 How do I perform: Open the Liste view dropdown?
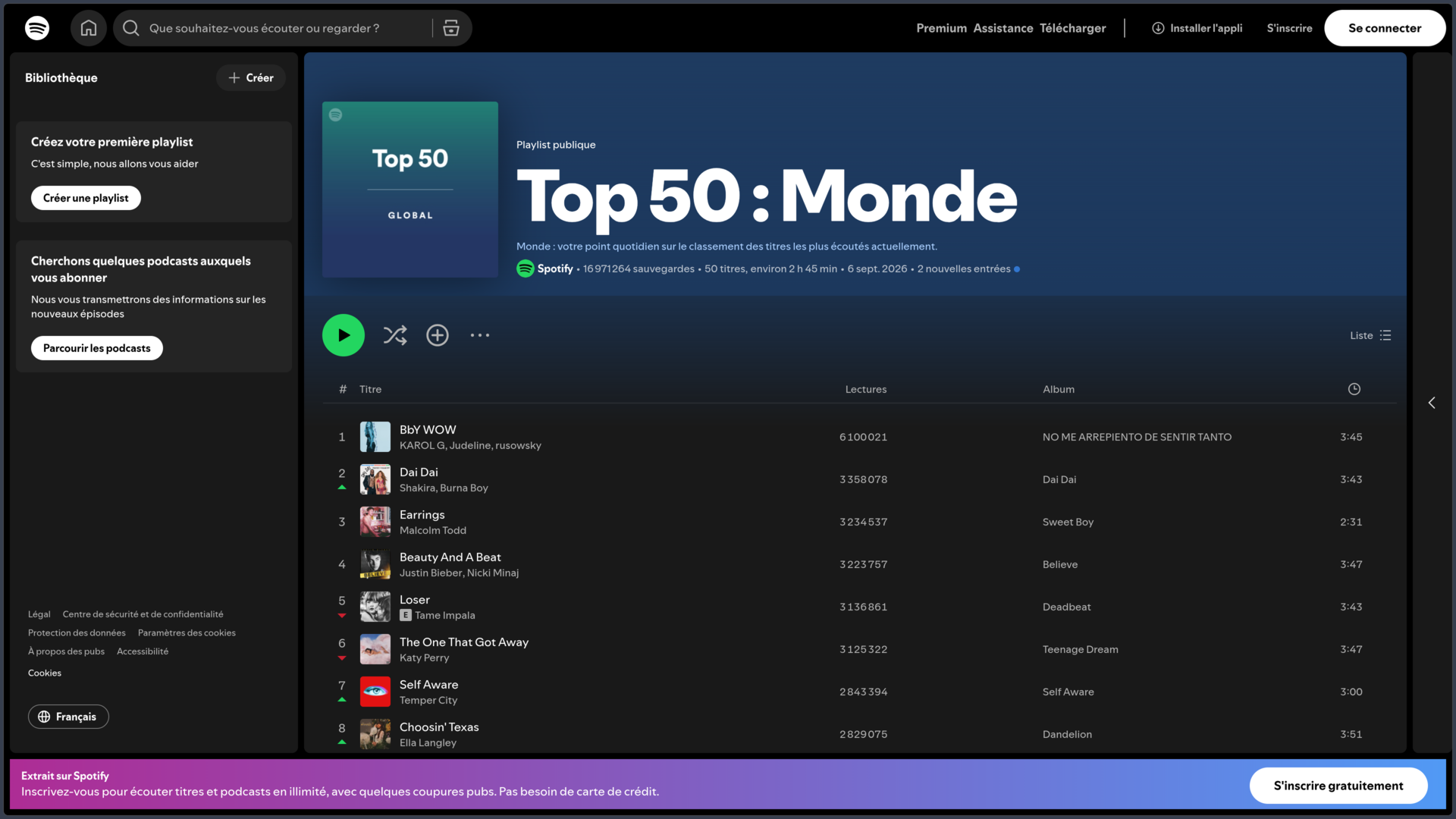click(x=1370, y=335)
